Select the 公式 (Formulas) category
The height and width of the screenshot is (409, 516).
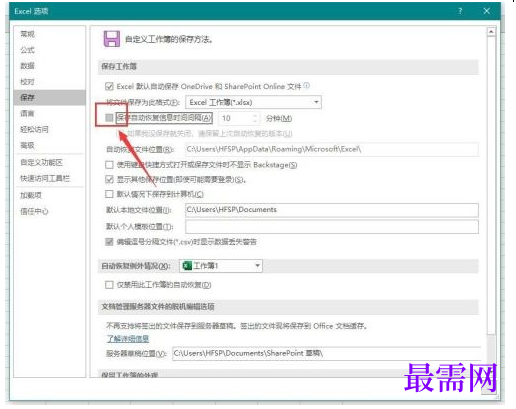pos(27,50)
